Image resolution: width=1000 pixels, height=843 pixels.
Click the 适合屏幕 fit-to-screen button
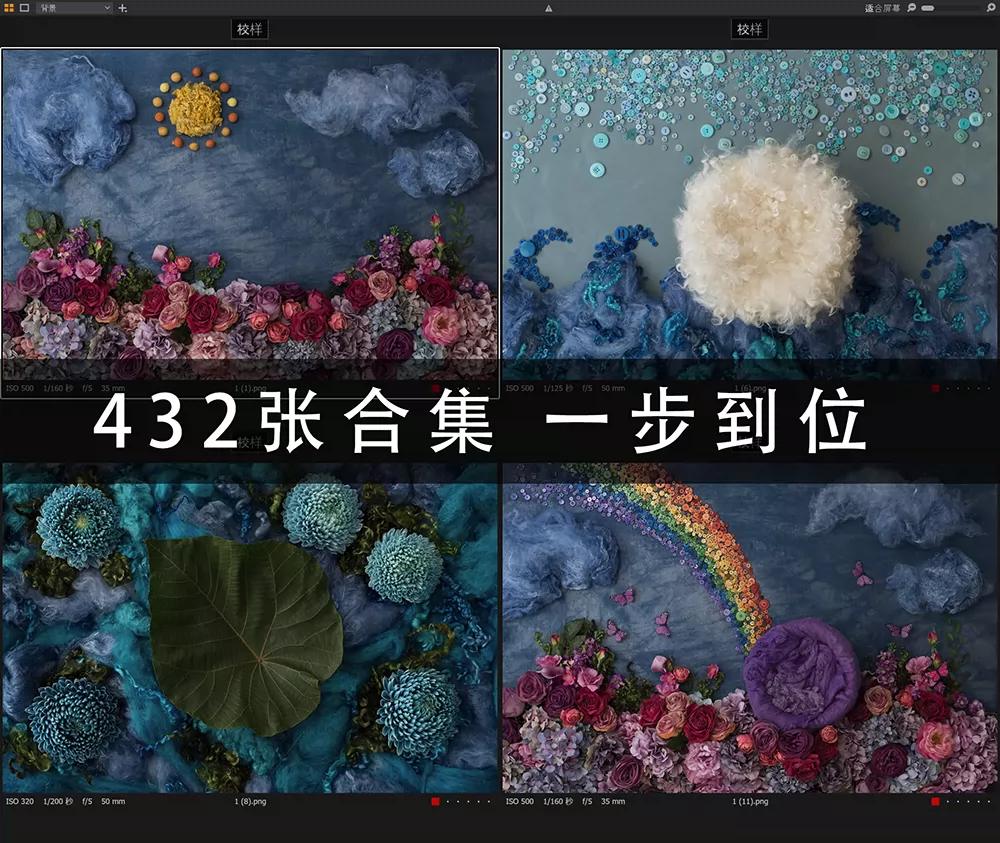point(883,8)
